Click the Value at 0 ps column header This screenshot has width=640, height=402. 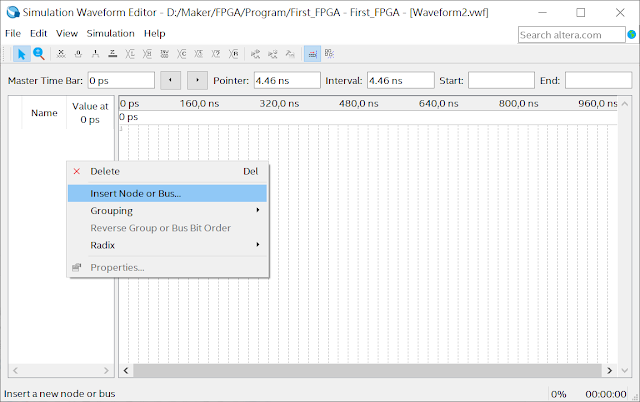coord(90,113)
